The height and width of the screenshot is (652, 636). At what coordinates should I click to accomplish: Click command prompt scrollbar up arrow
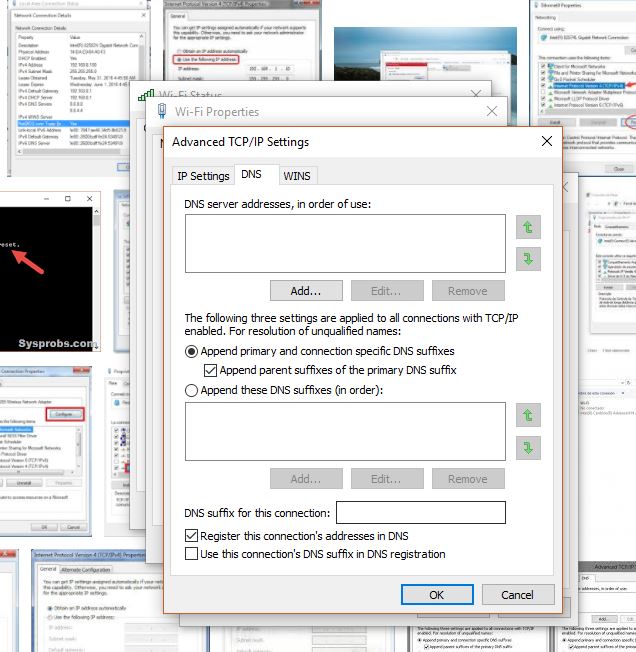tap(96, 211)
